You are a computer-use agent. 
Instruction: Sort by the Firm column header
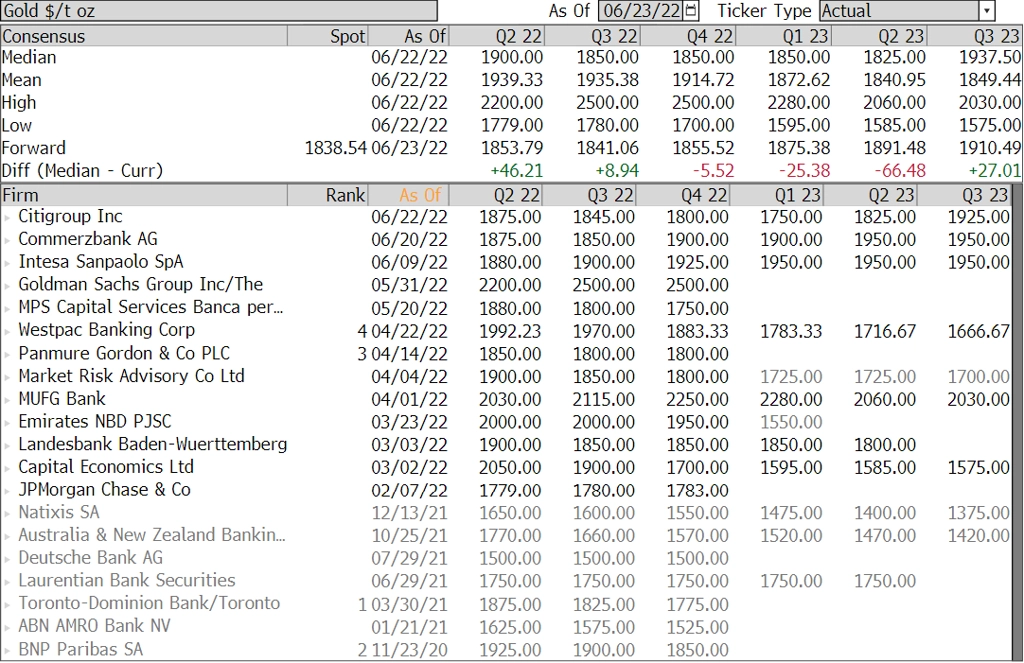[144, 195]
